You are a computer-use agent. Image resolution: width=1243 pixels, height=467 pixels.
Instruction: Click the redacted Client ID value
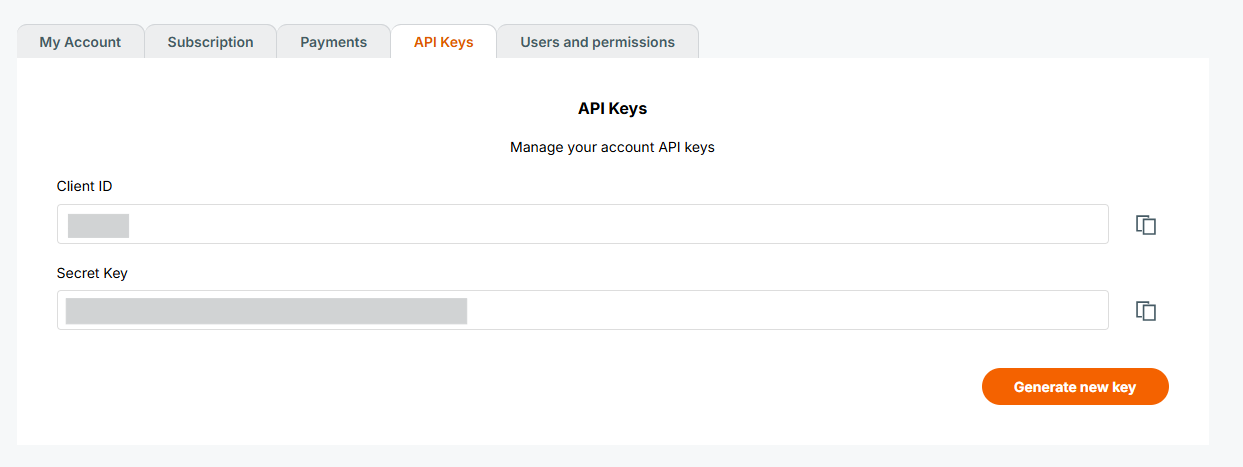click(x=98, y=225)
